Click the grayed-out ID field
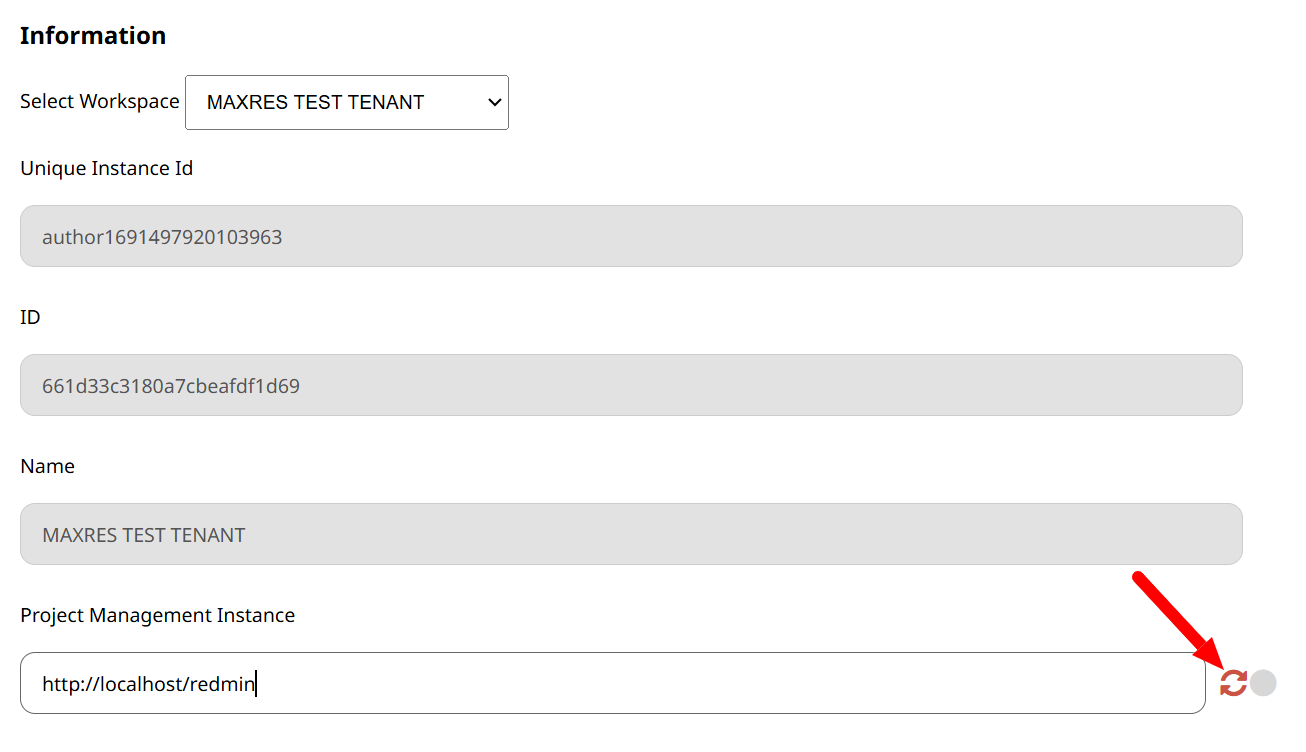Viewport: 1306px width, 752px height. click(631, 384)
